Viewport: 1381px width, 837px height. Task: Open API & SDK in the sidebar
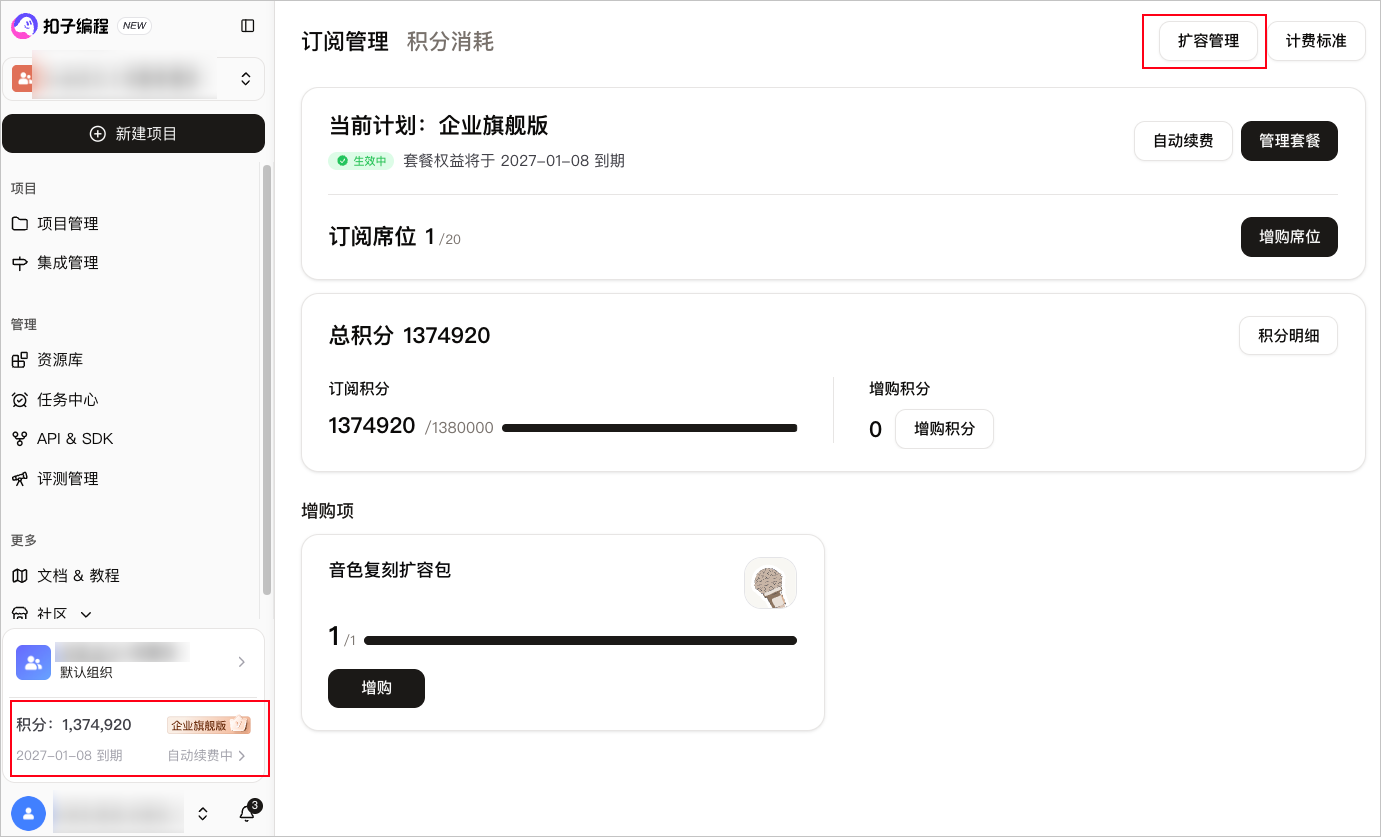pos(75,439)
